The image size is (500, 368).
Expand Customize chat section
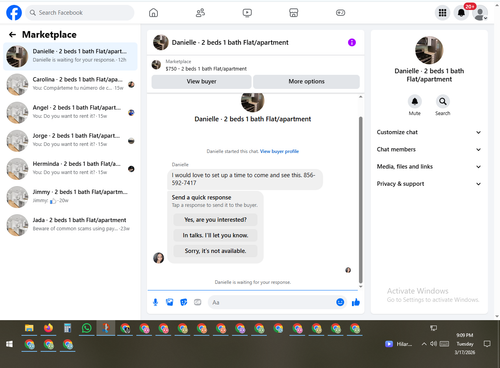(x=429, y=132)
